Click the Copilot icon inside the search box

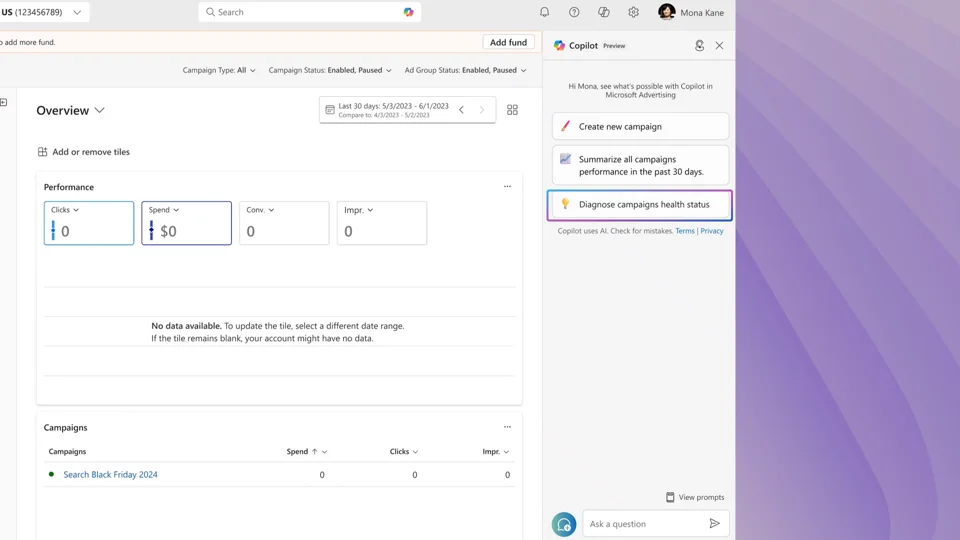click(408, 12)
